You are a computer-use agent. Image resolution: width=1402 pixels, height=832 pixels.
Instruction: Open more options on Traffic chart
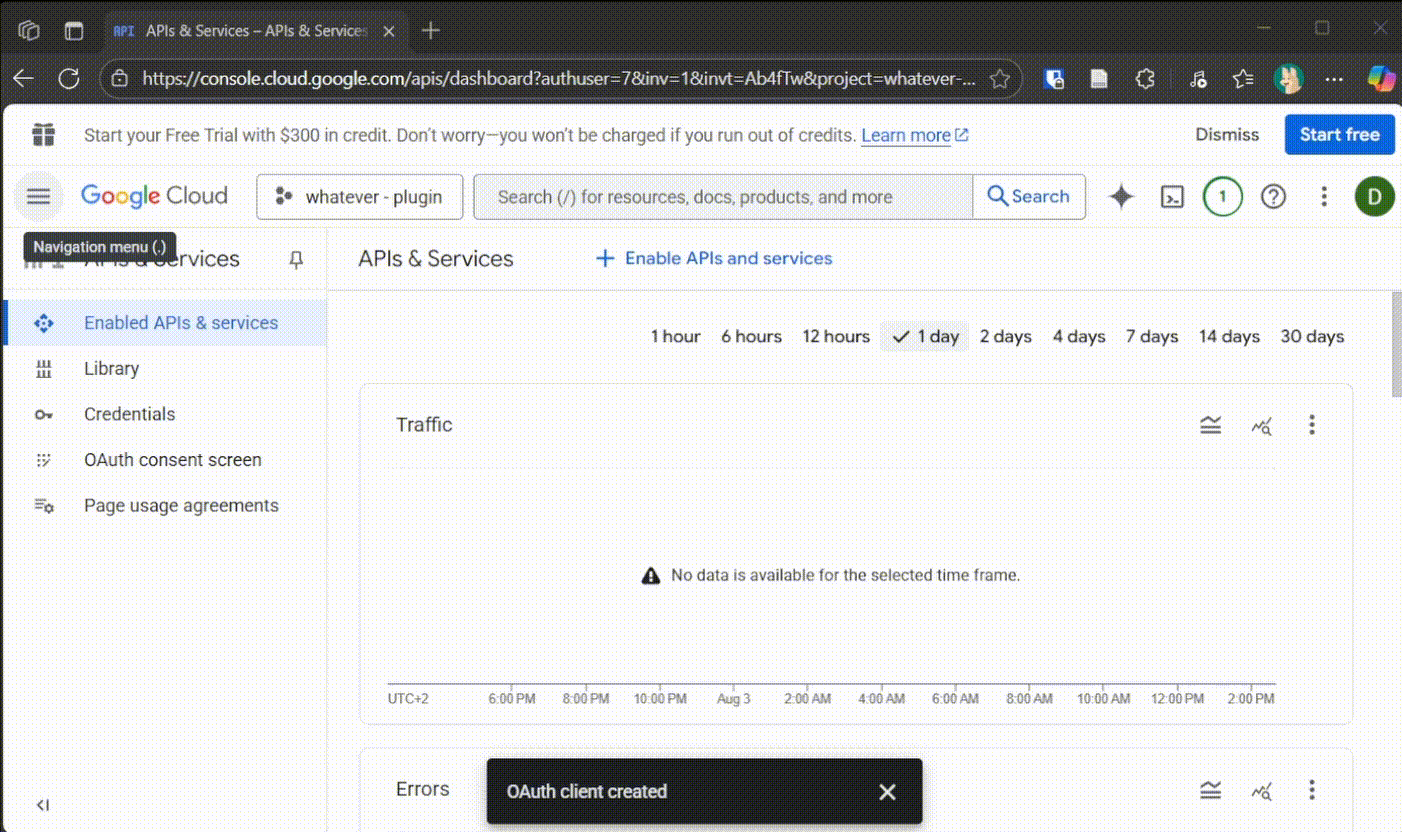coord(1312,425)
